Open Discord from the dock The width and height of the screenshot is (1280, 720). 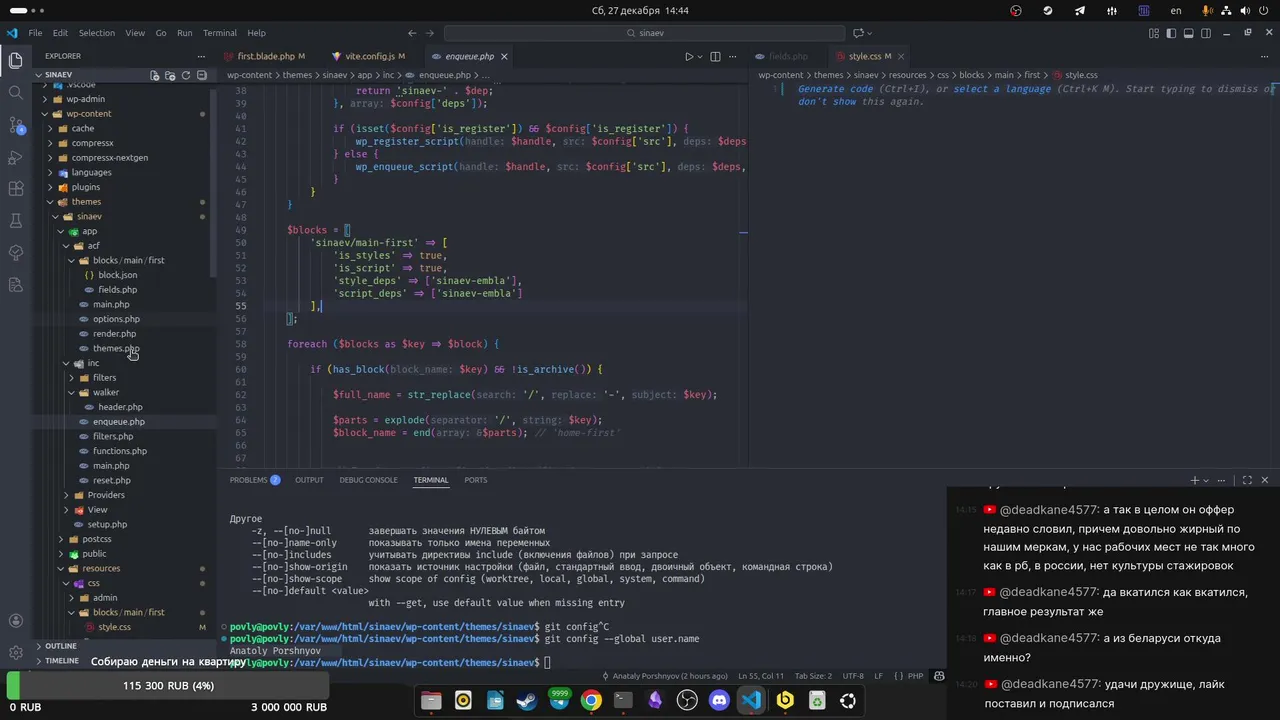pyautogui.click(x=719, y=701)
